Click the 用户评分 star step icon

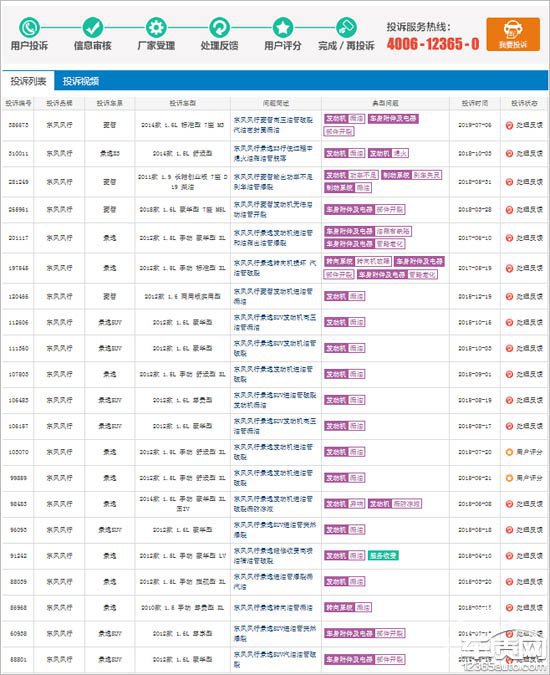(283, 28)
